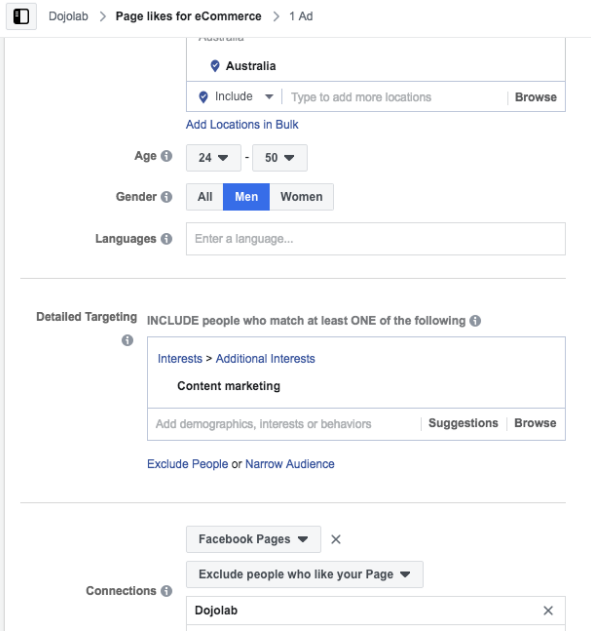Open the Include location dropdown
Image resolution: width=591 pixels, height=638 pixels.
236,97
